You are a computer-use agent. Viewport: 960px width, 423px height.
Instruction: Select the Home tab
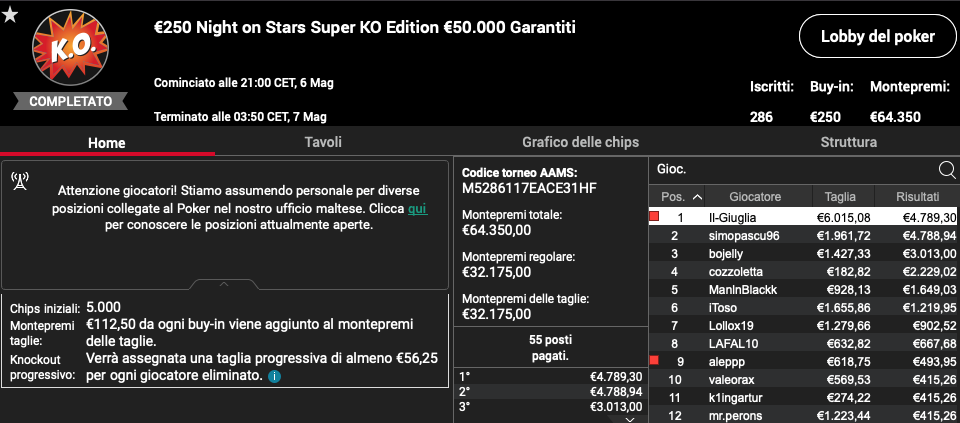[x=107, y=143]
